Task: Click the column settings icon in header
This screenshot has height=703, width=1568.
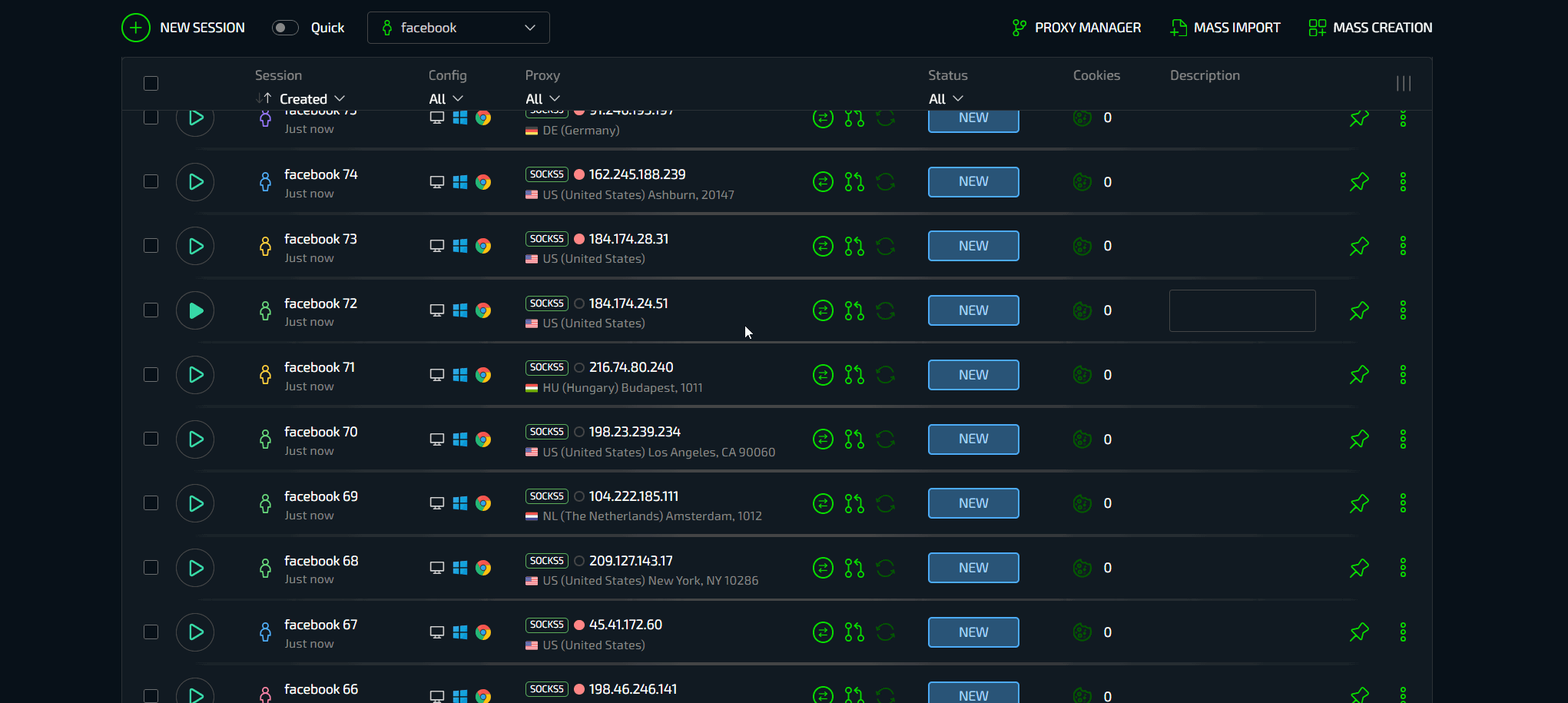Action: click(x=1403, y=83)
